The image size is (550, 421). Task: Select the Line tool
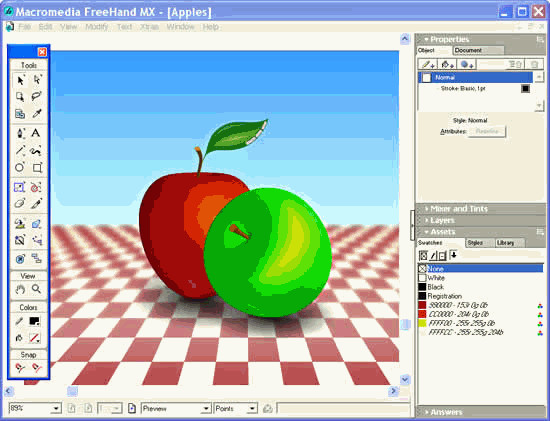tap(20, 151)
